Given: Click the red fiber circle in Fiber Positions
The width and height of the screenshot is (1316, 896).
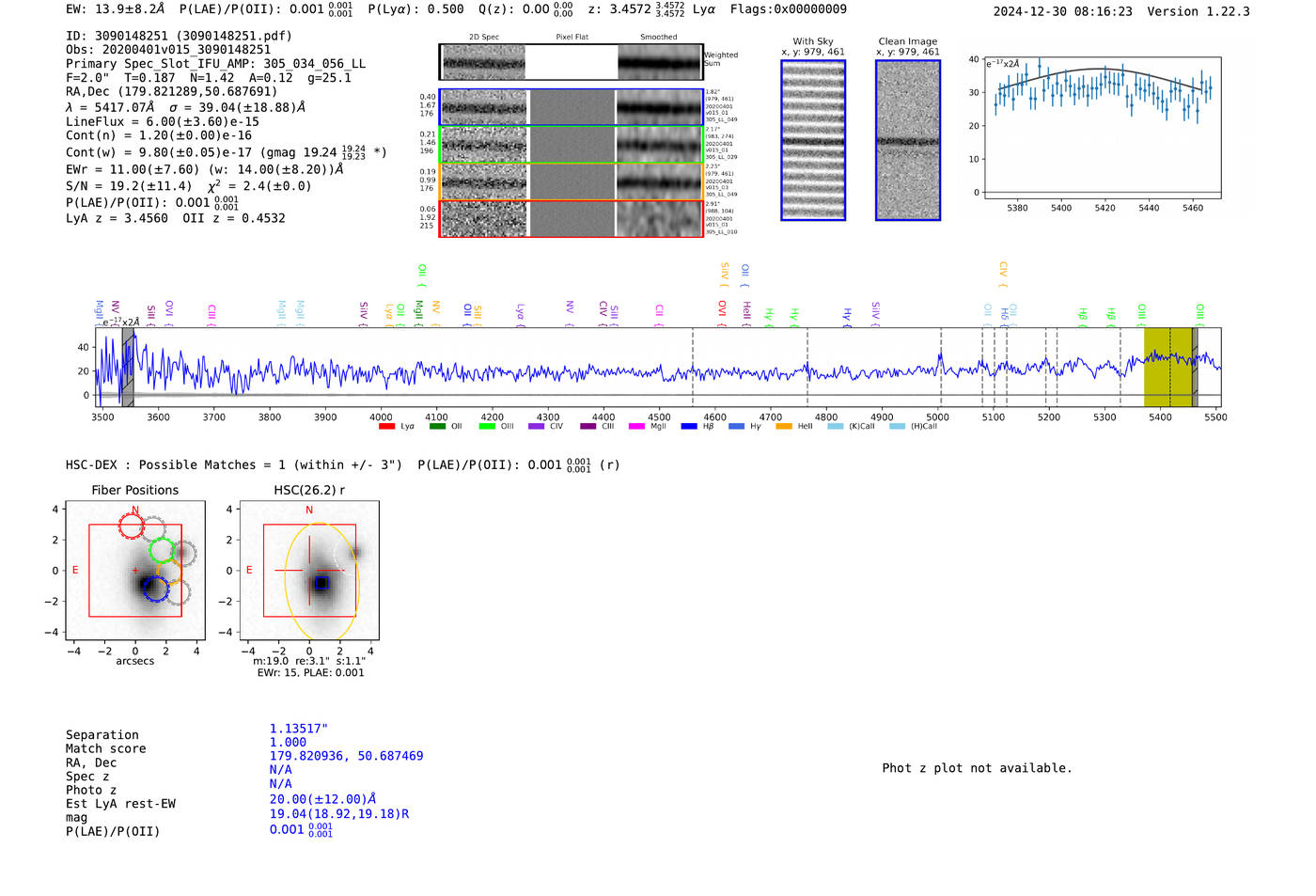Looking at the screenshot, I should tap(132, 526).
